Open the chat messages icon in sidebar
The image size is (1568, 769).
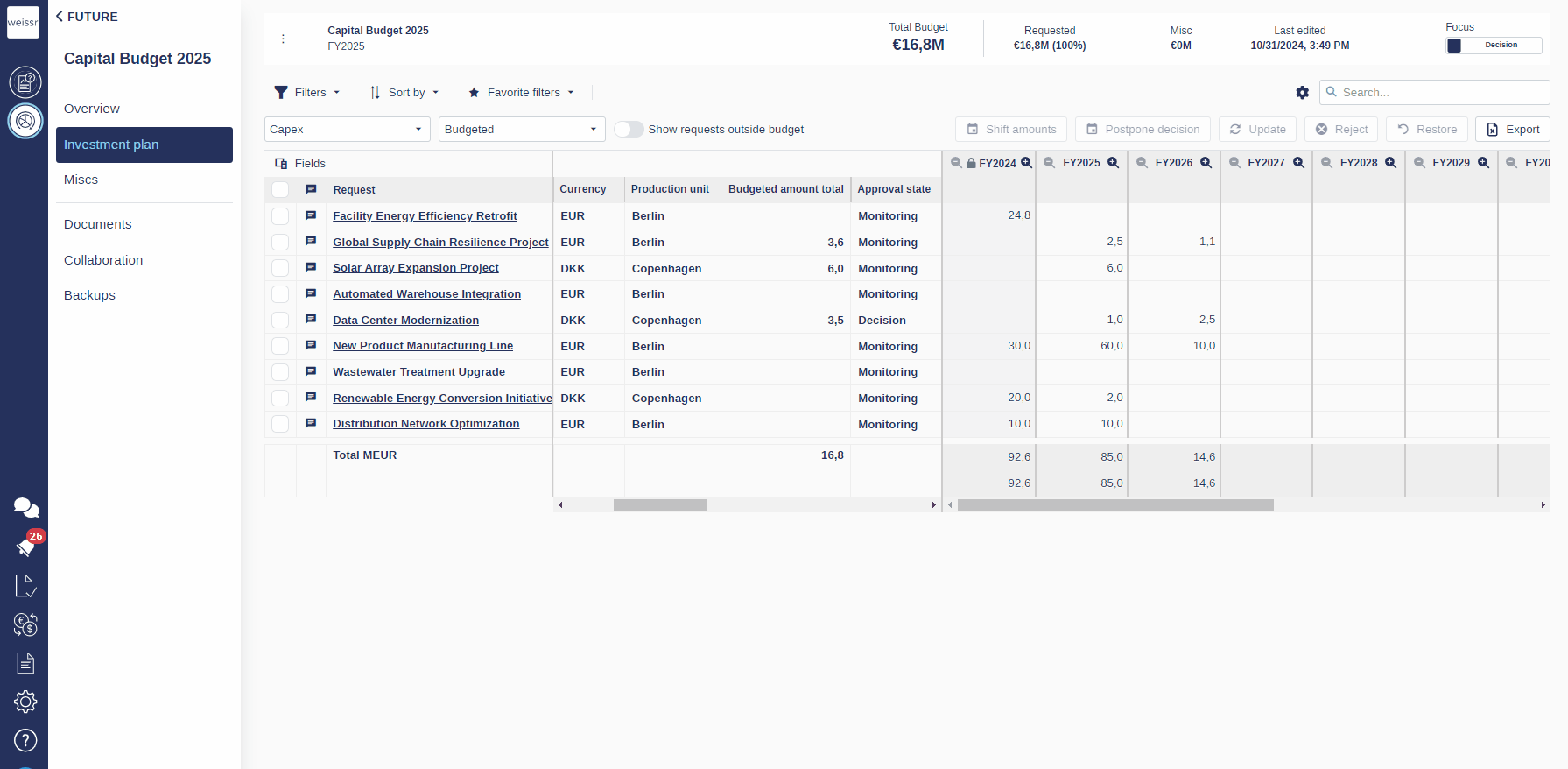pos(25,507)
